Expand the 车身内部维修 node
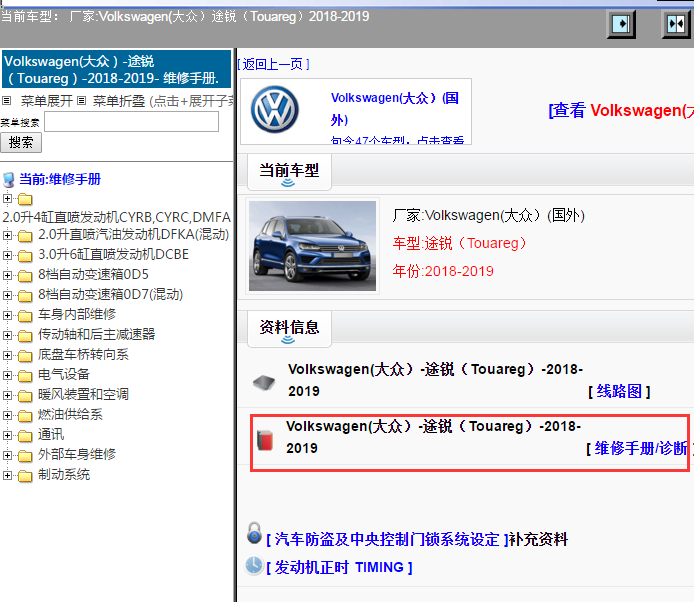Viewport: 694px width, 602px height. [x=7, y=315]
